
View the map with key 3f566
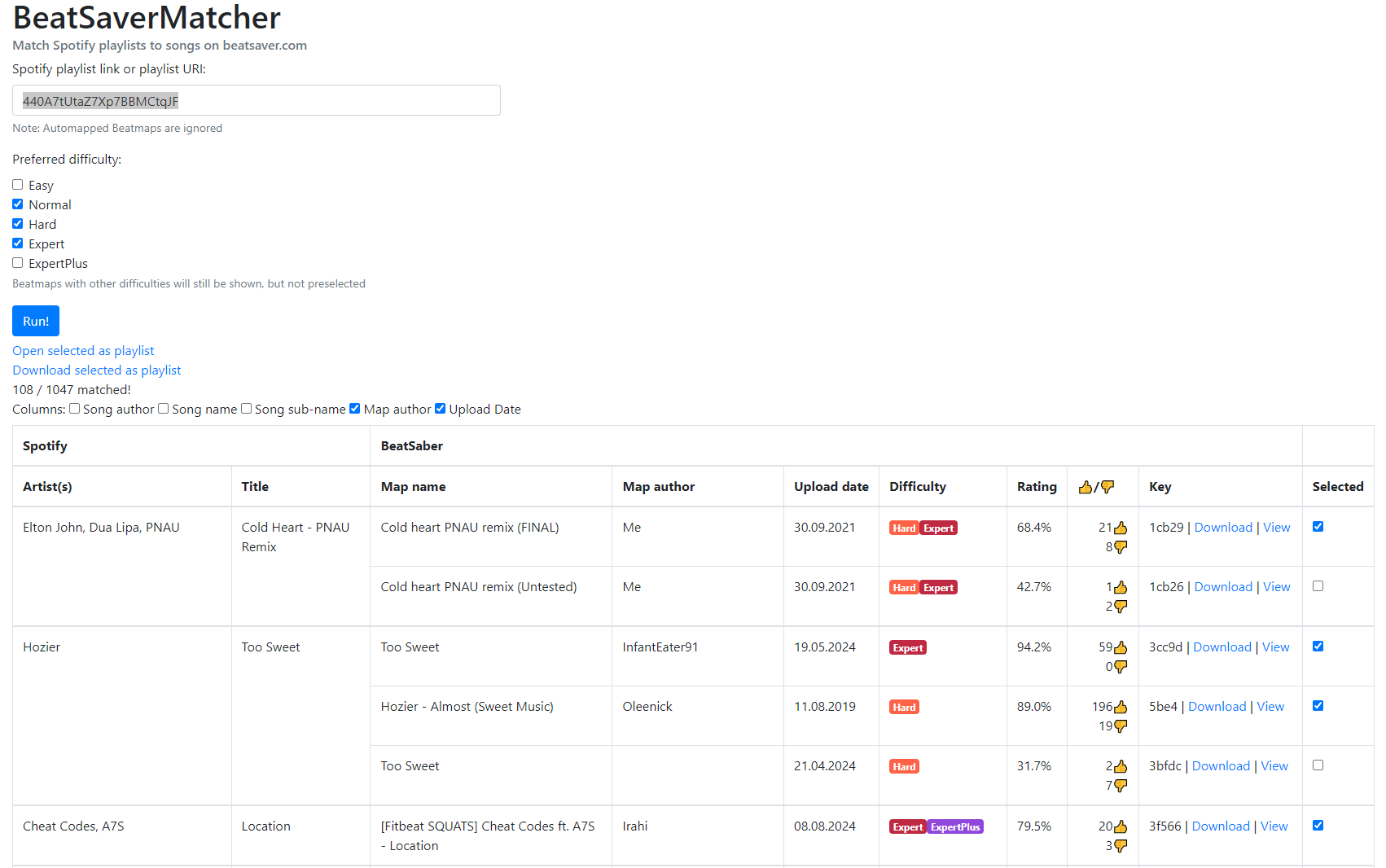(x=1274, y=826)
